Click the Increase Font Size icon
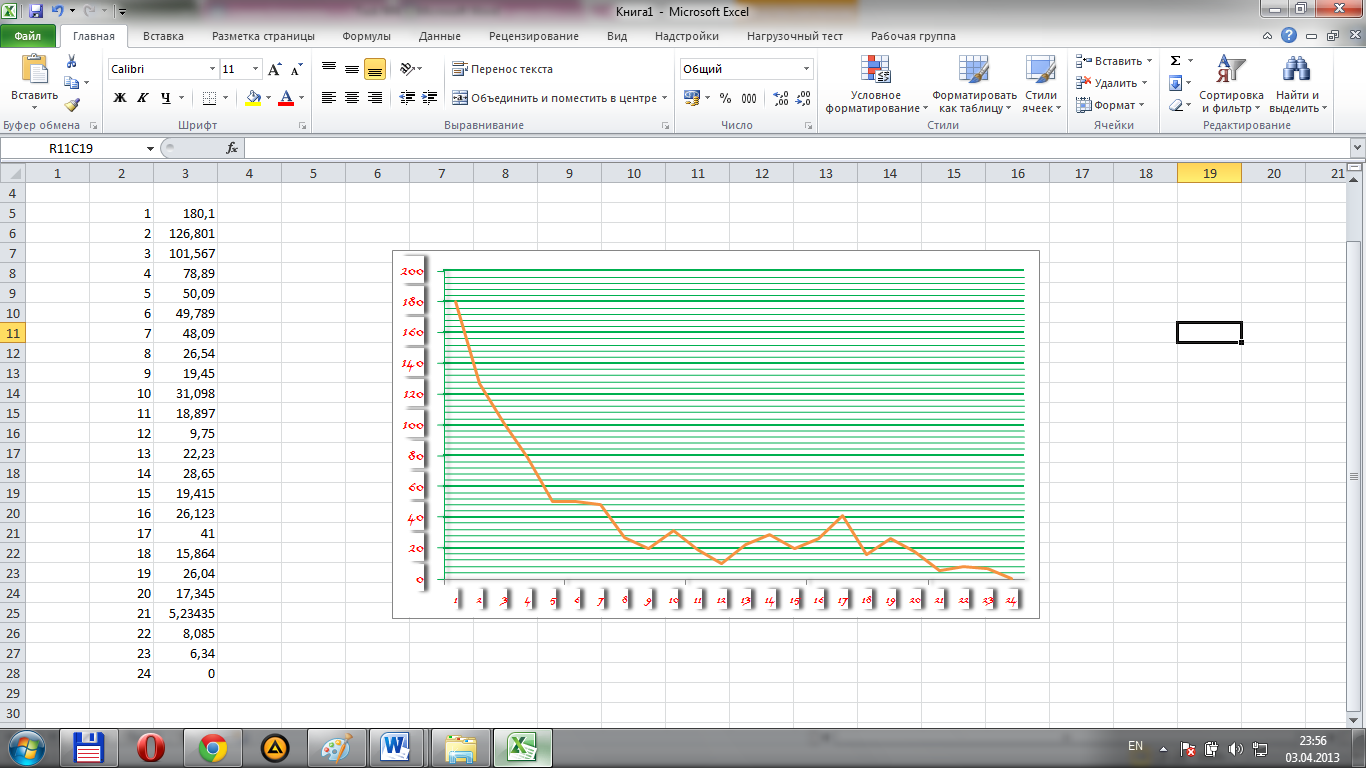This screenshot has height=768, width=1366. click(x=275, y=70)
